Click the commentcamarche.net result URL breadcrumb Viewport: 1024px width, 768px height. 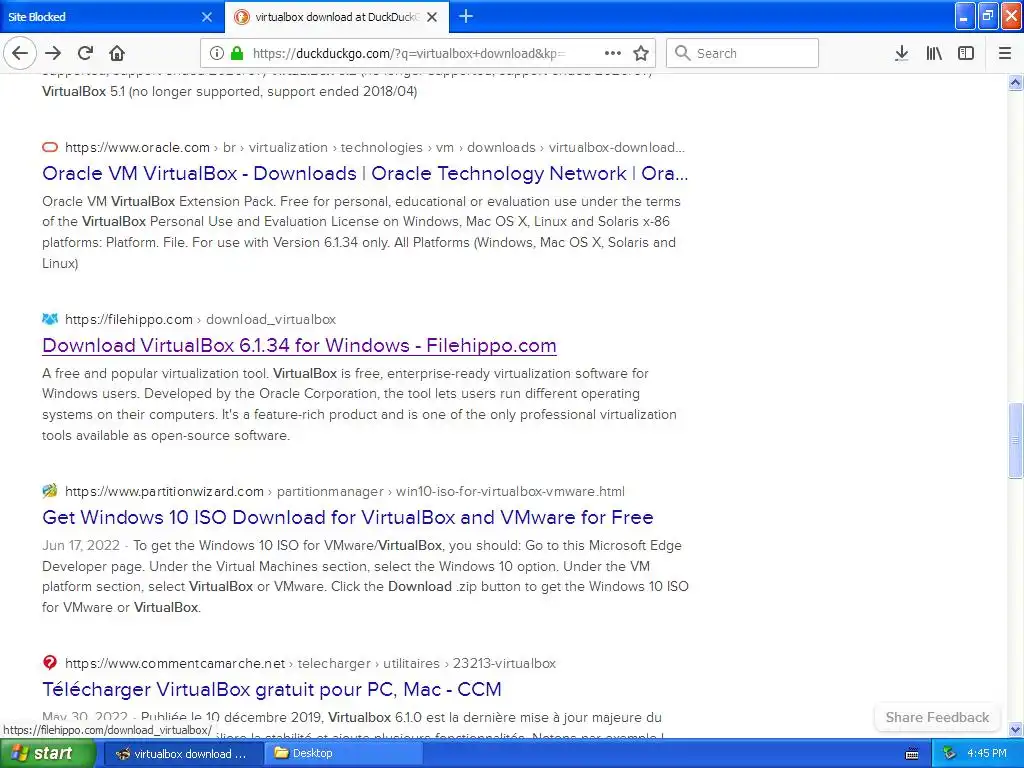tap(310, 664)
